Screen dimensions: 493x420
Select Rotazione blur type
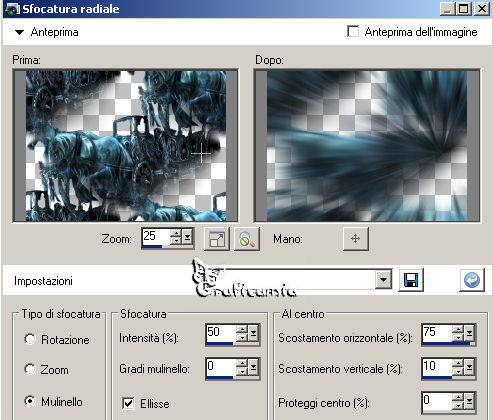point(30,339)
